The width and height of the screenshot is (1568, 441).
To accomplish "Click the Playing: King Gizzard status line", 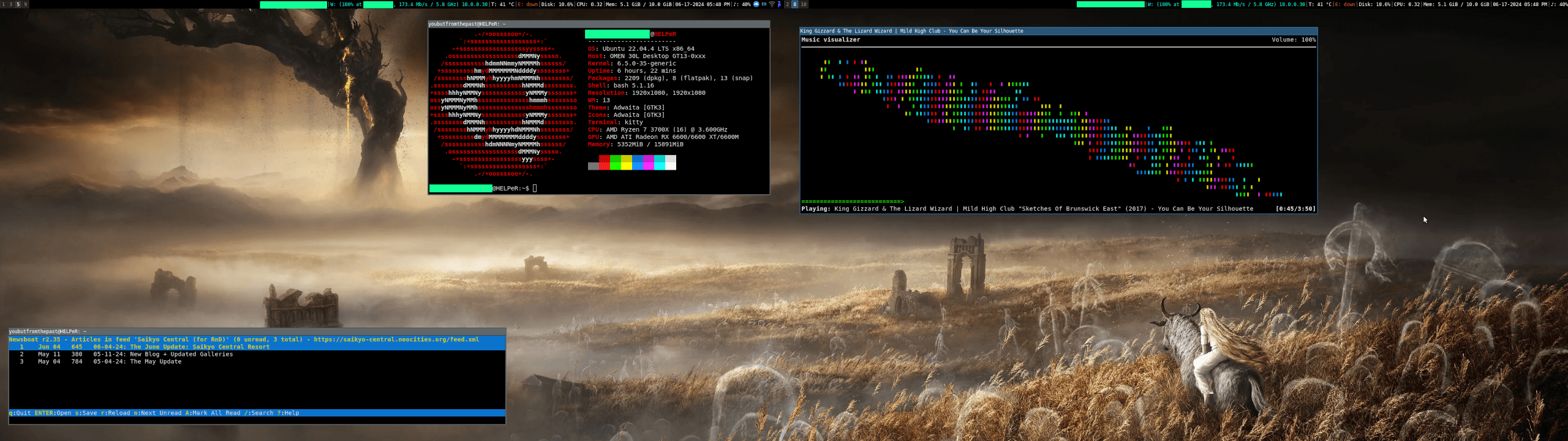I will click(x=1027, y=209).
